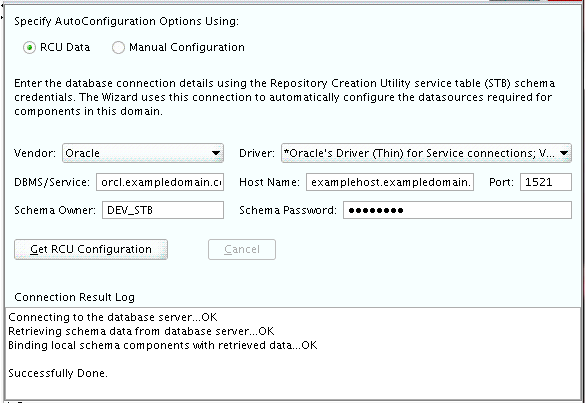Click the 'Binding local schema components' log line
Viewport: 585px width, 403px height.
pyautogui.click(x=163, y=345)
